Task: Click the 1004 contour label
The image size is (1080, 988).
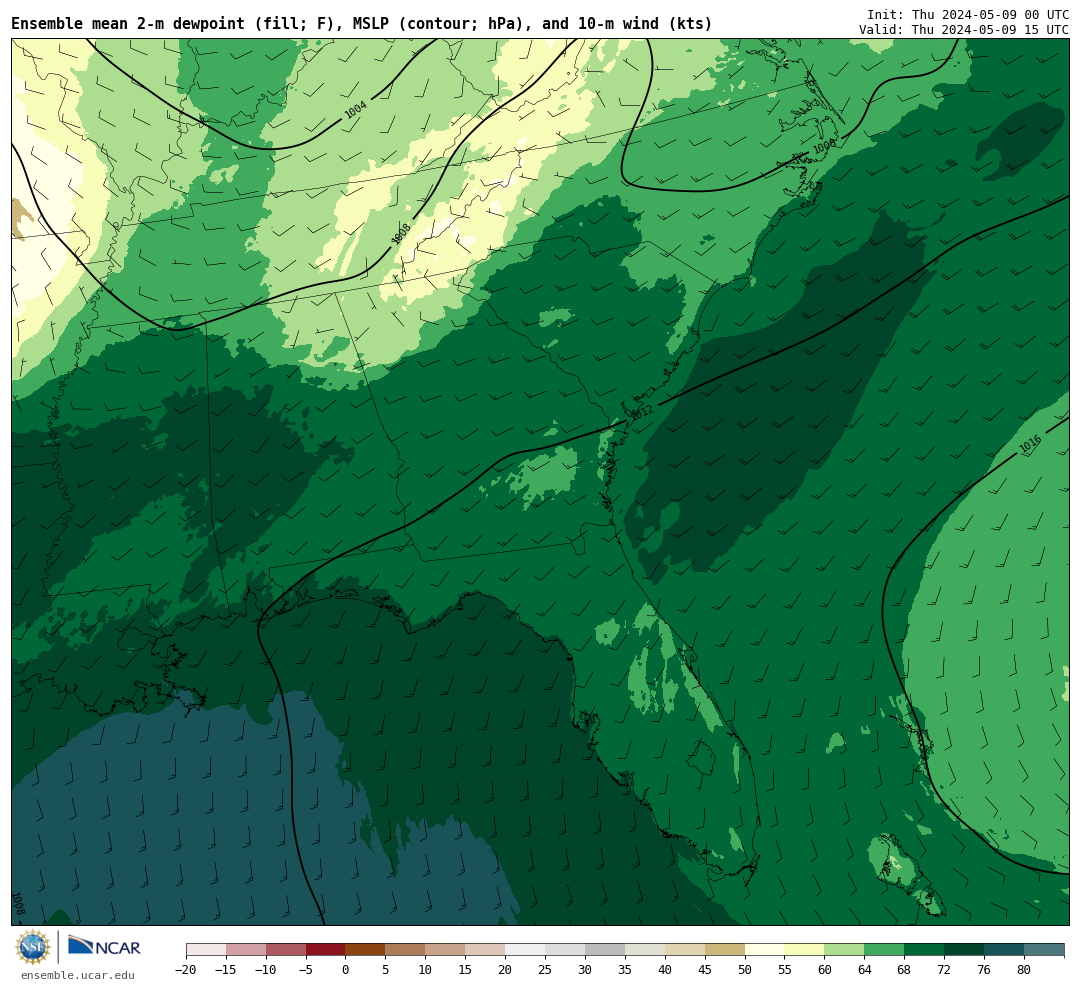Action: [x=355, y=110]
